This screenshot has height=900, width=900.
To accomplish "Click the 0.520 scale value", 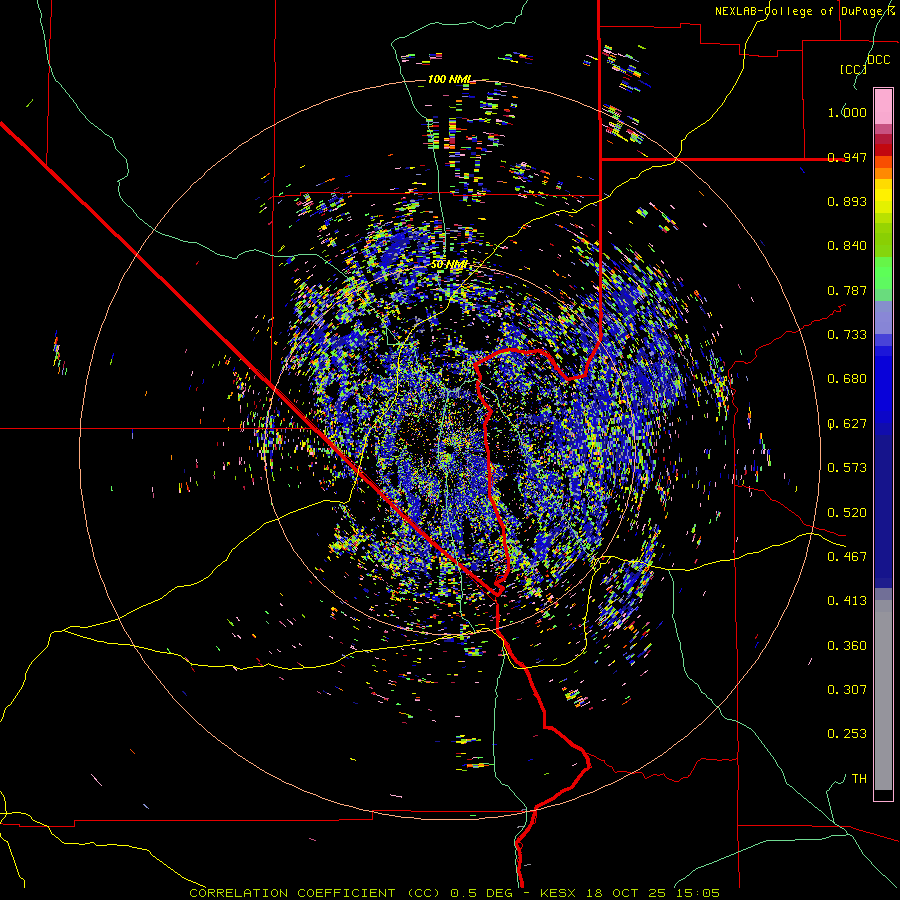I will 847,513.
